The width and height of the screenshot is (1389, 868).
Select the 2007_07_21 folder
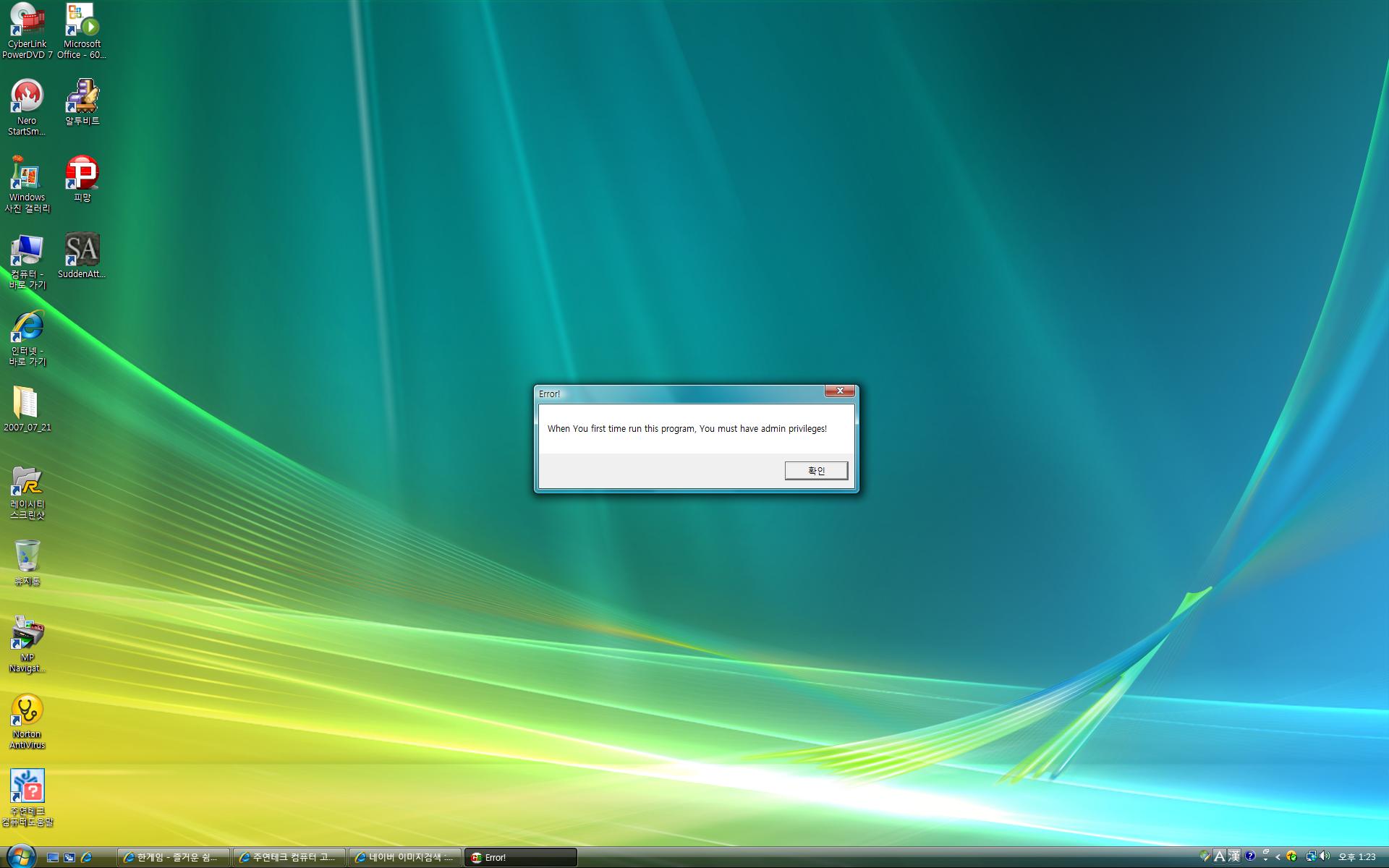coord(27,409)
